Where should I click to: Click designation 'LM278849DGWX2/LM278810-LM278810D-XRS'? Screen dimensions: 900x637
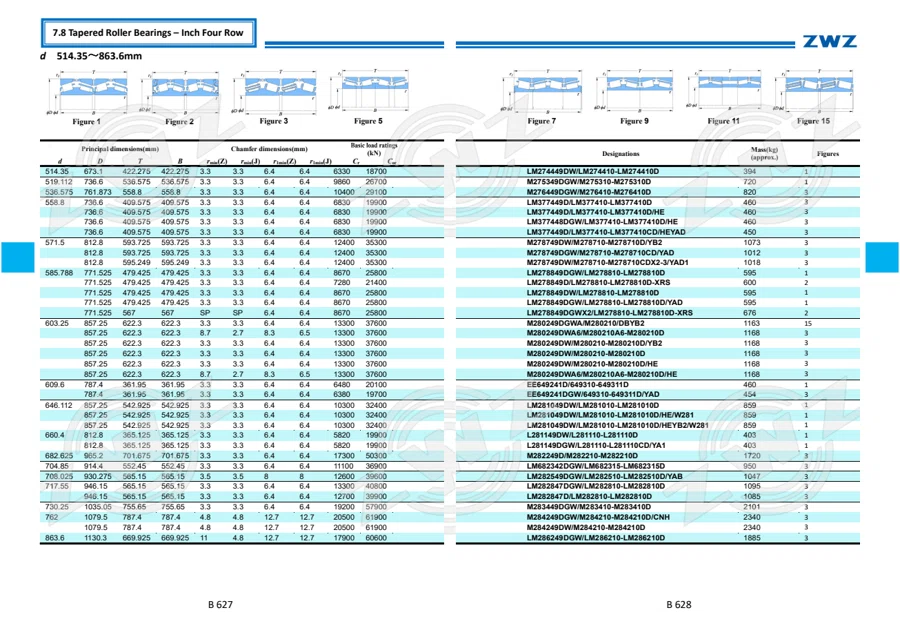(610, 313)
